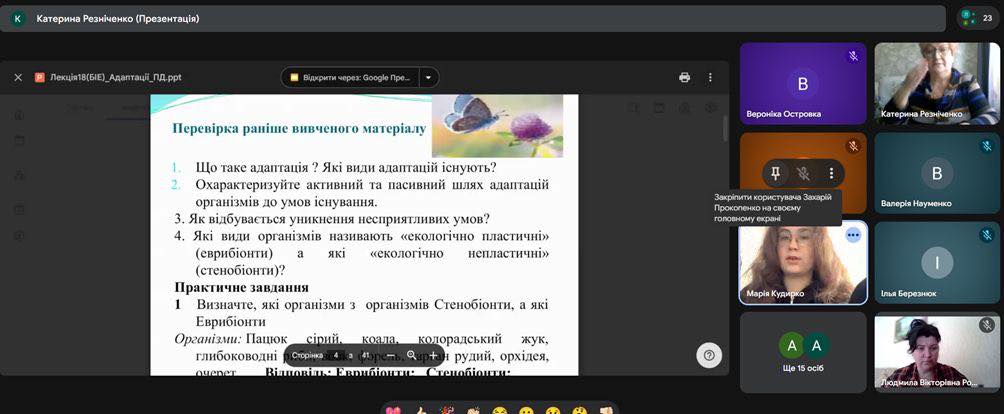
Task: Click the 'Відкрити через: Google Пре...' button
Action: pos(351,77)
